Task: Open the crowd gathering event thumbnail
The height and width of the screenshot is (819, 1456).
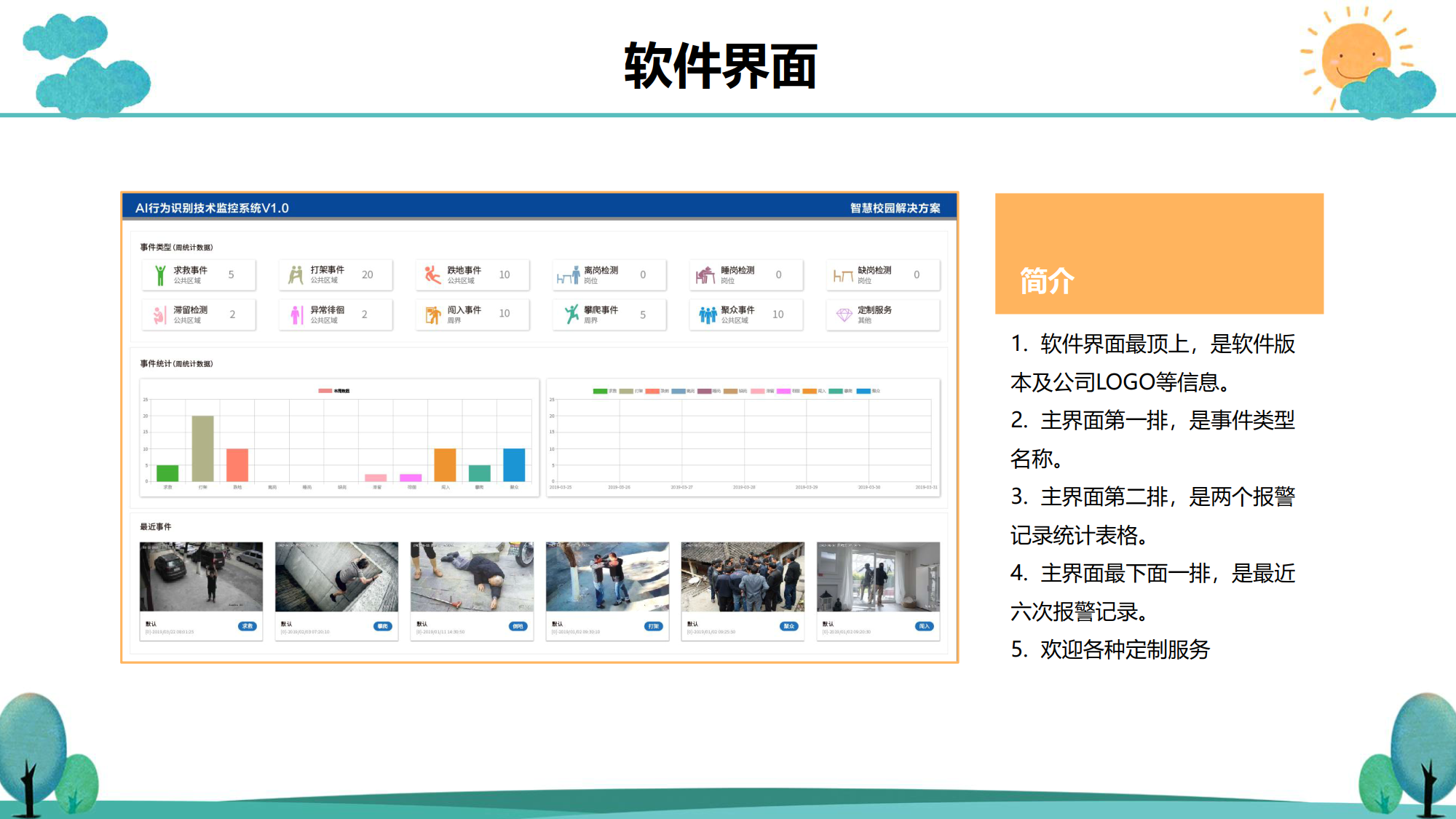Action: pos(743,577)
